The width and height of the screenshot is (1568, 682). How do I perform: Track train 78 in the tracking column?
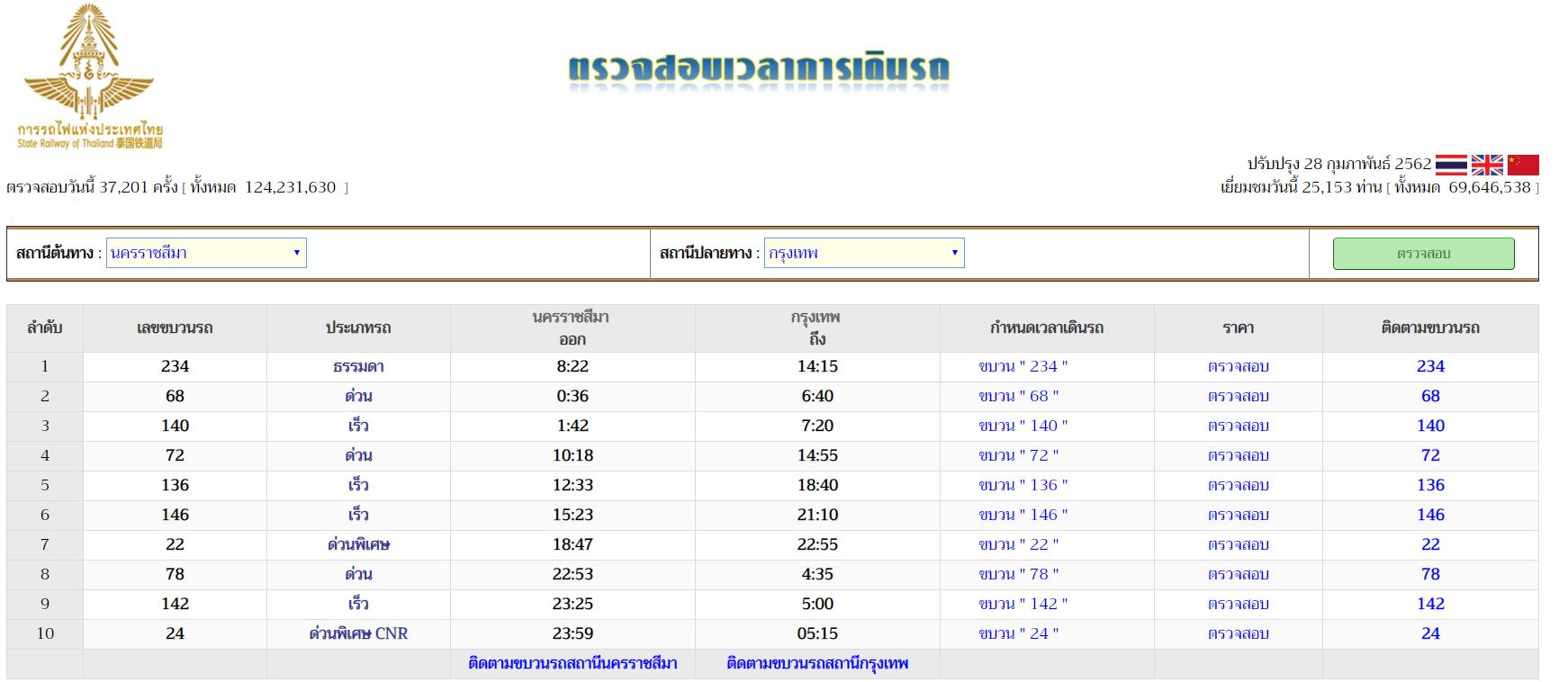pyautogui.click(x=1430, y=574)
